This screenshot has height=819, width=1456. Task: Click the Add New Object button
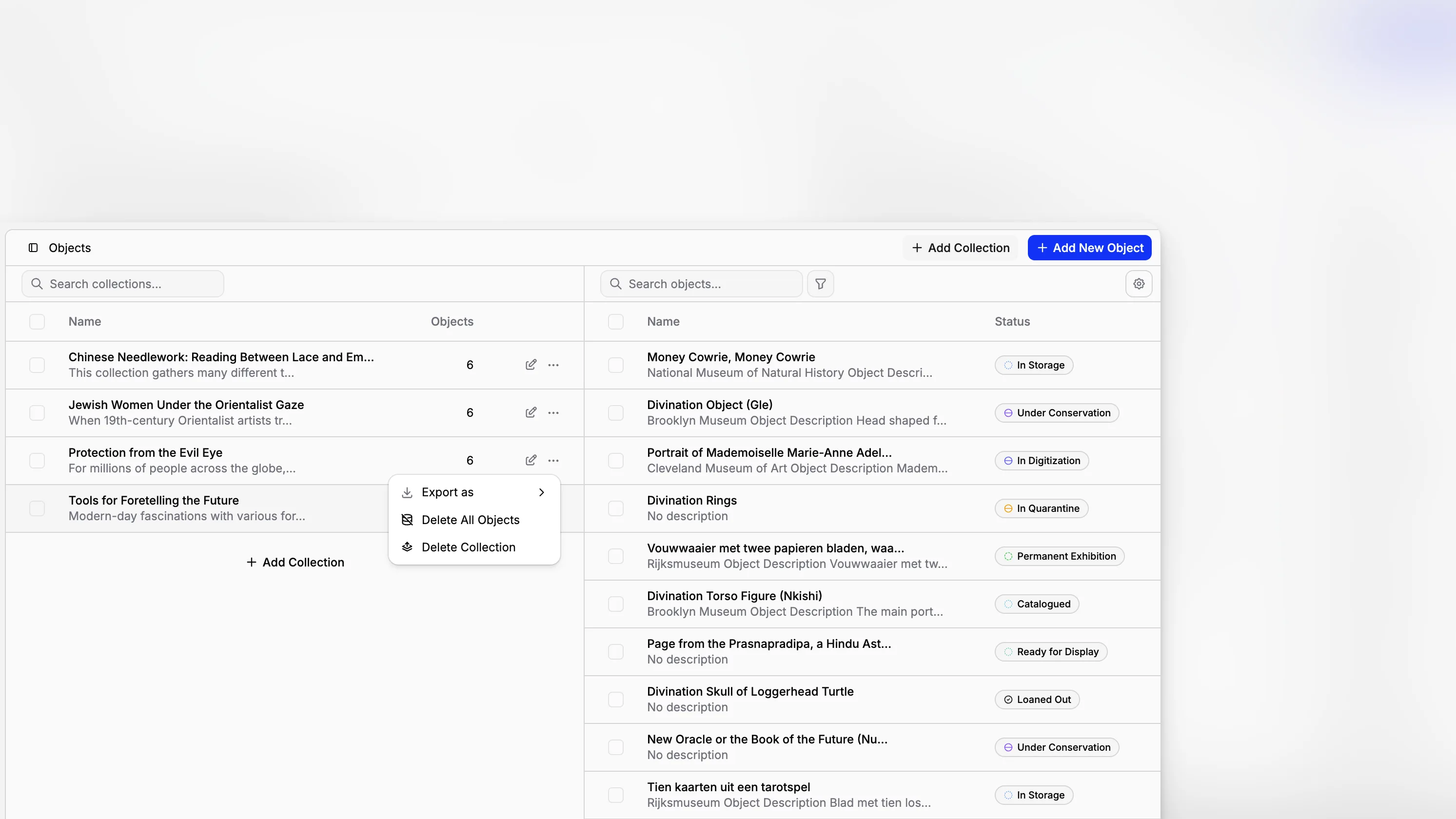pyautogui.click(x=1089, y=248)
